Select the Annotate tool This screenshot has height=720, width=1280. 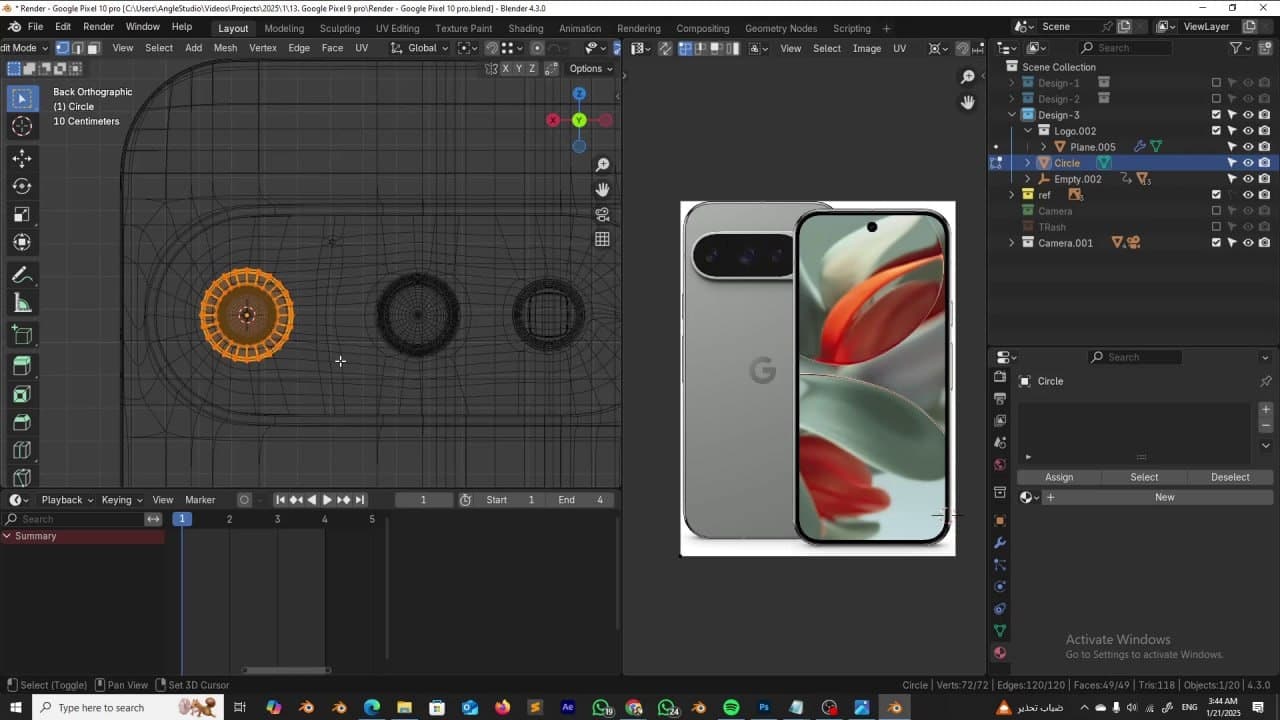[x=22, y=275]
